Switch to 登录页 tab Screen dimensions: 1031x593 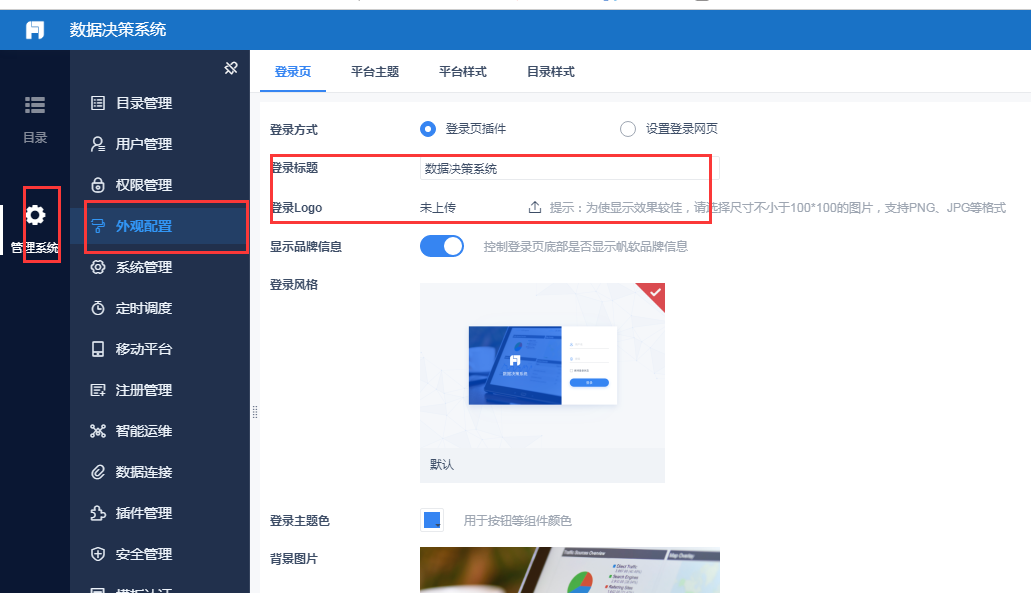pyautogui.click(x=293, y=72)
